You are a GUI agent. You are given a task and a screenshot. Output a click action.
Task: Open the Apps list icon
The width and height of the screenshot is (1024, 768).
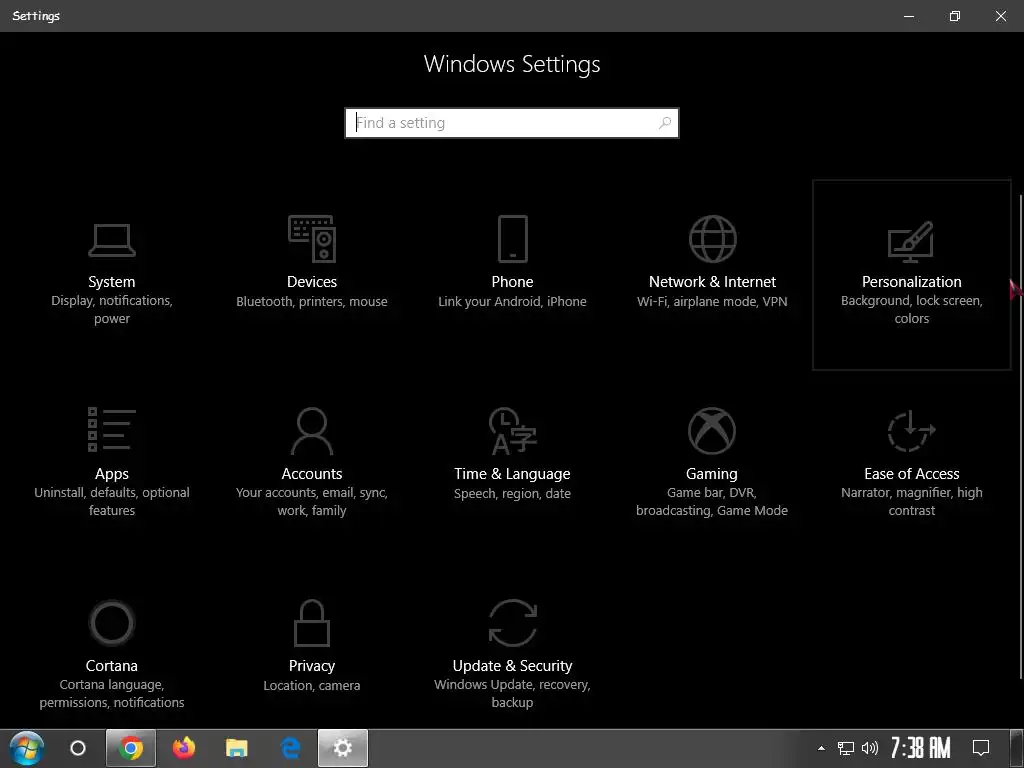pos(112,429)
